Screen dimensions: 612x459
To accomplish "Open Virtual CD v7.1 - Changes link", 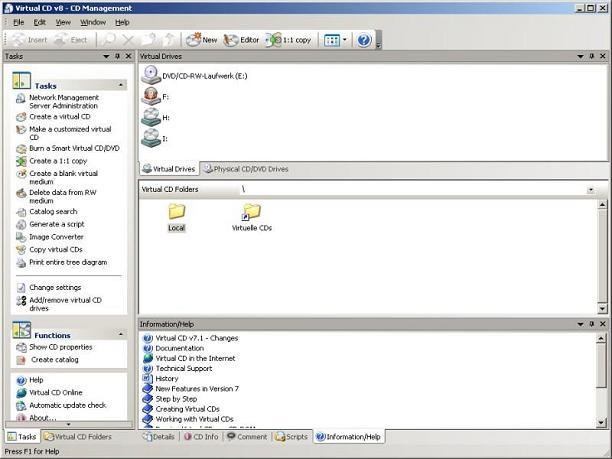I will [196, 338].
